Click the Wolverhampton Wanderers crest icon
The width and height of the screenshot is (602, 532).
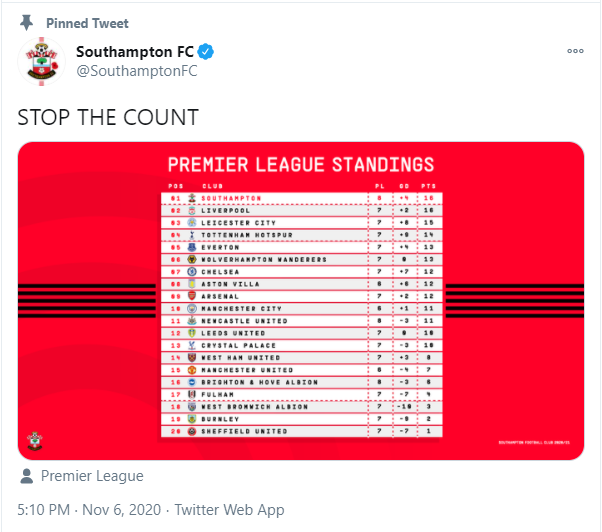[x=192, y=259]
